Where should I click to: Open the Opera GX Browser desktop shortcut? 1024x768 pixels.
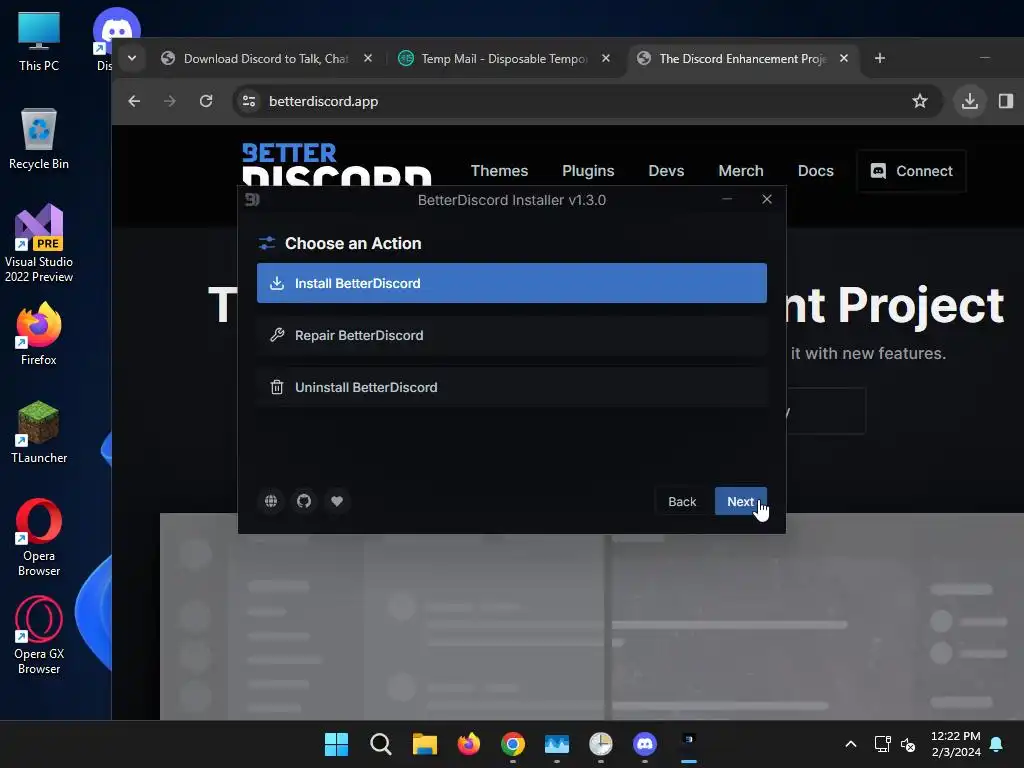tap(39, 635)
